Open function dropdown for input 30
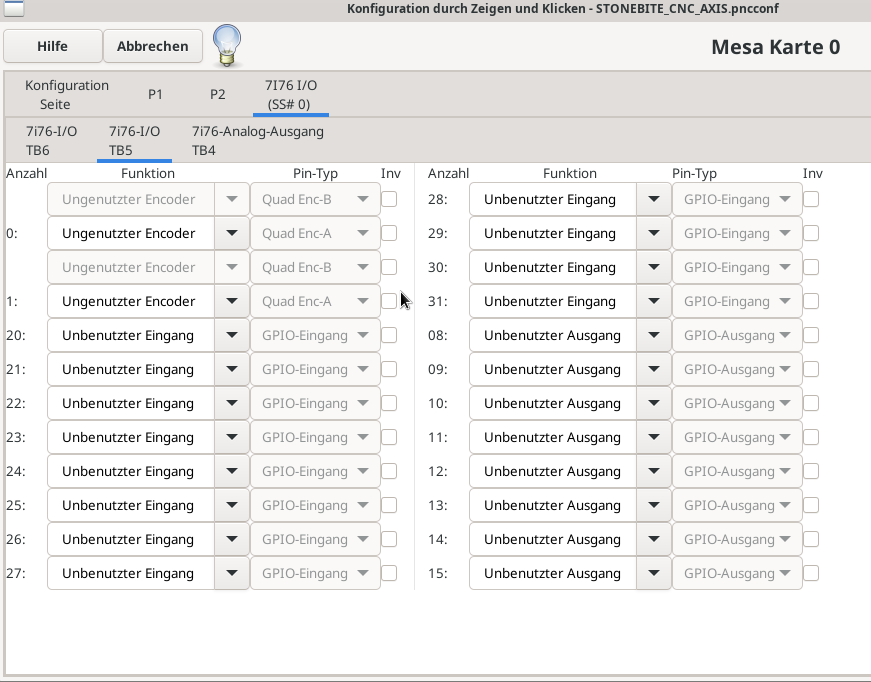Viewport: 871px width, 682px height. [654, 267]
